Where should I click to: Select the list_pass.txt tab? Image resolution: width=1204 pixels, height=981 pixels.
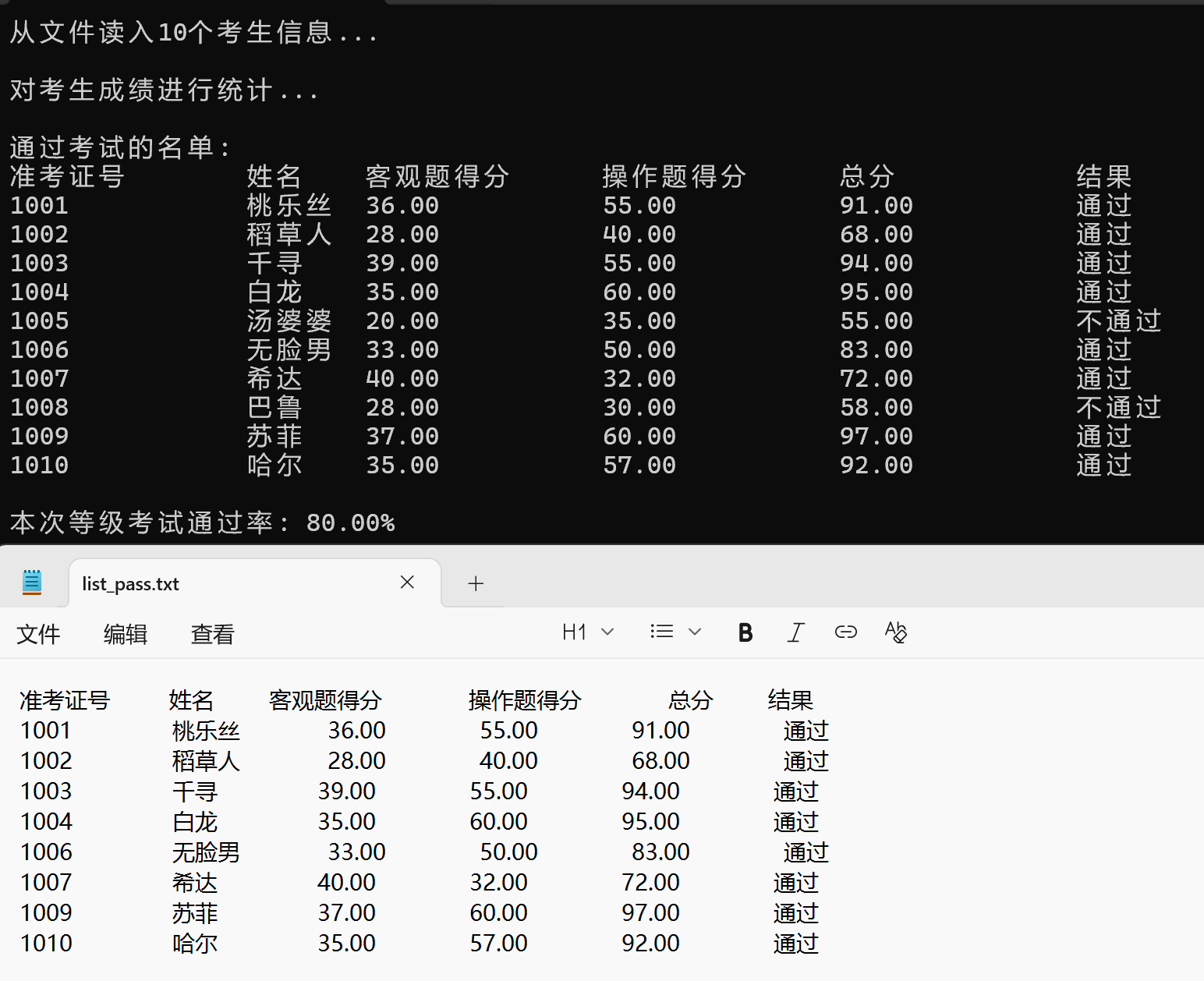[x=130, y=583]
